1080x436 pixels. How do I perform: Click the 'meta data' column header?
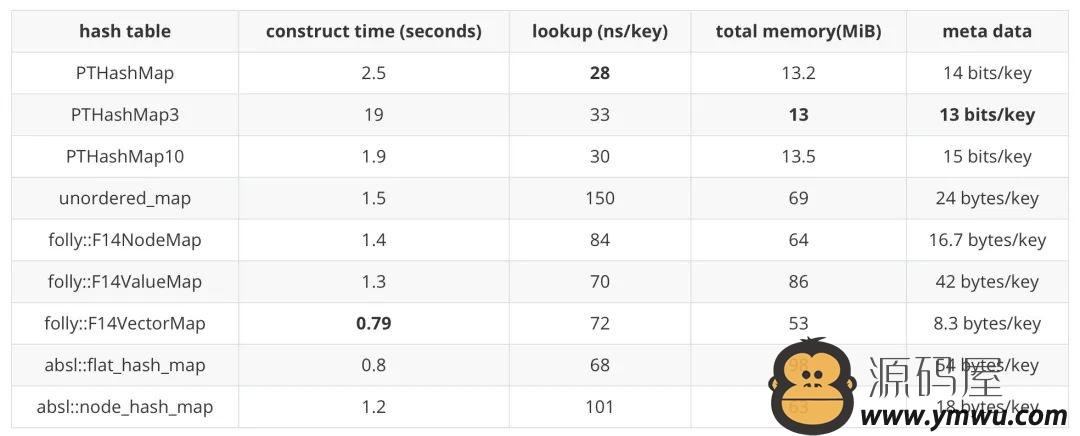(987, 31)
